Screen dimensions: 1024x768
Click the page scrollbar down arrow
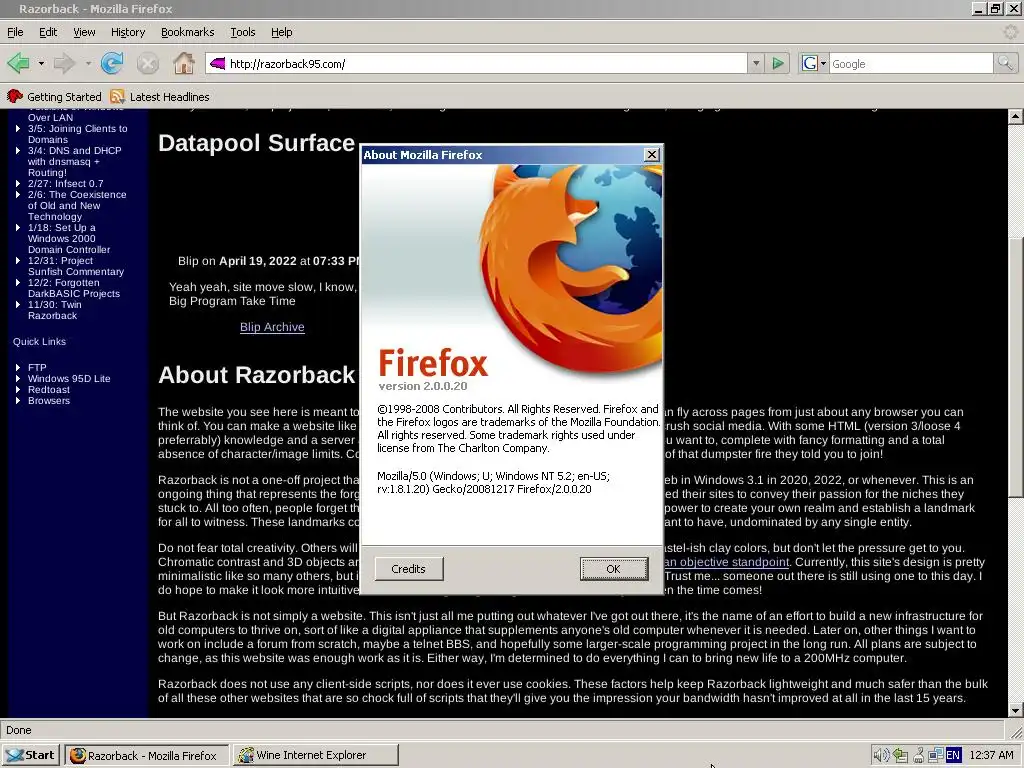point(1015,711)
